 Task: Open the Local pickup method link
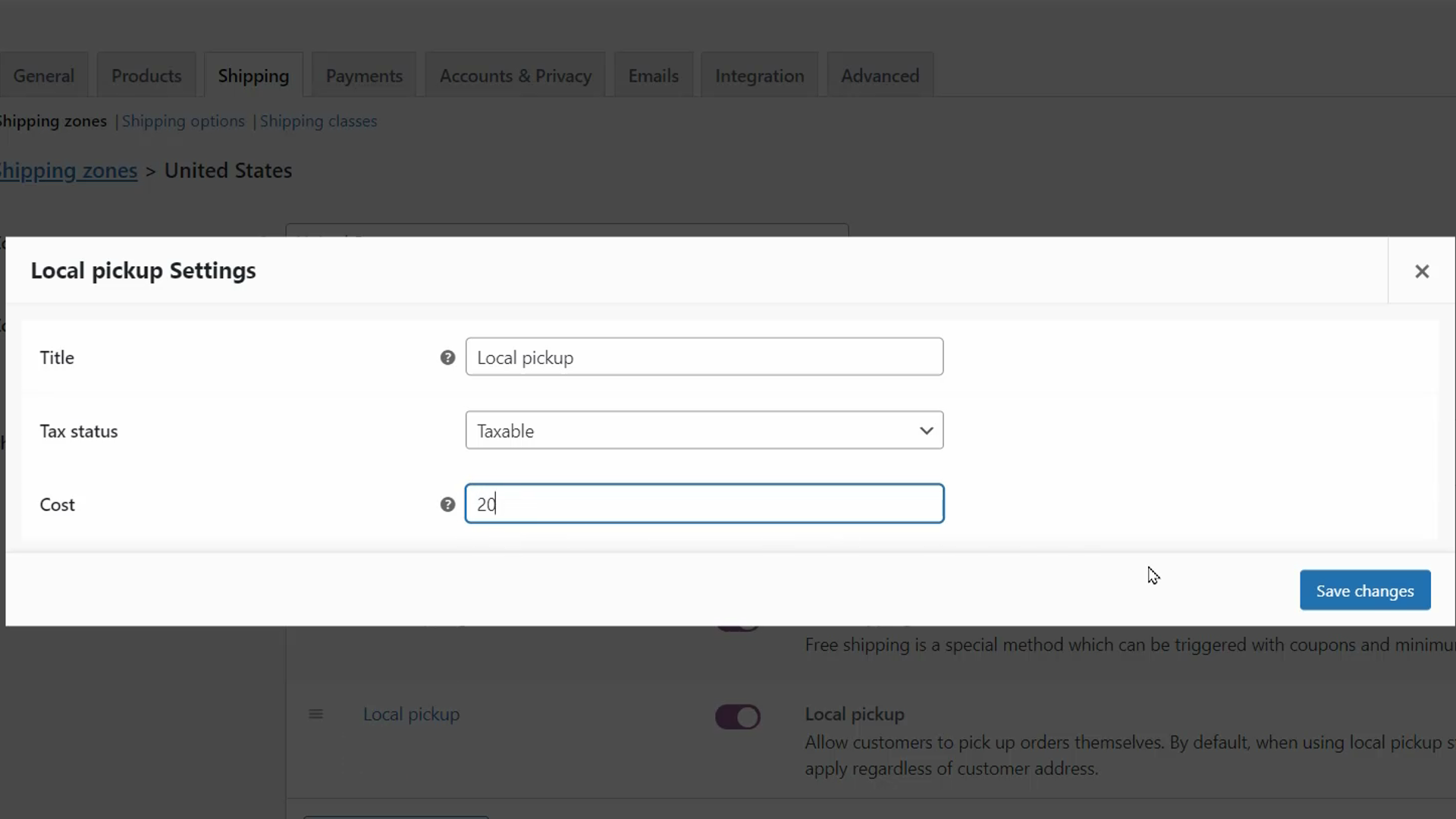(412, 714)
